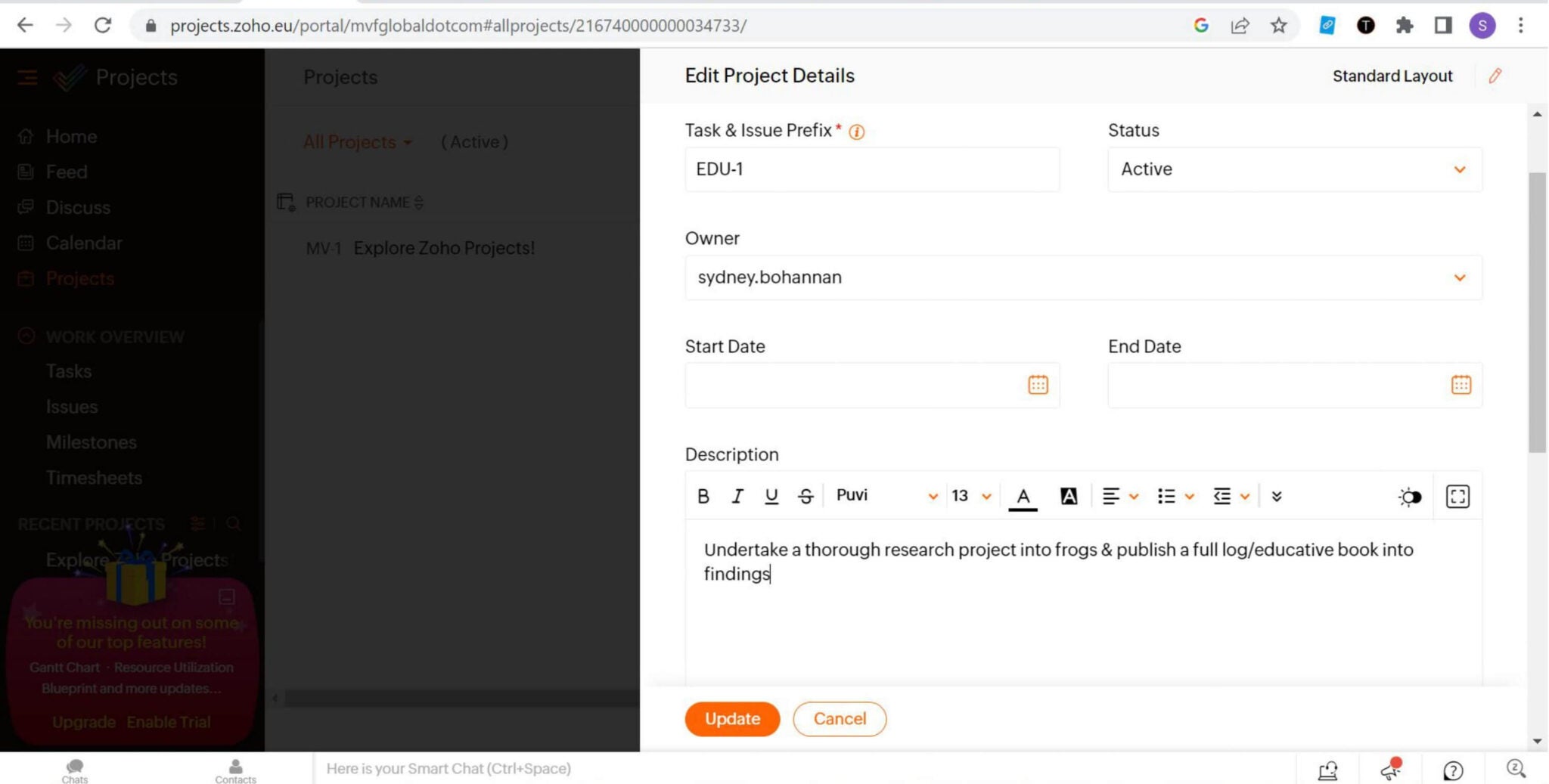Apply bold formatting in the description editor
1549x784 pixels.
click(703, 496)
